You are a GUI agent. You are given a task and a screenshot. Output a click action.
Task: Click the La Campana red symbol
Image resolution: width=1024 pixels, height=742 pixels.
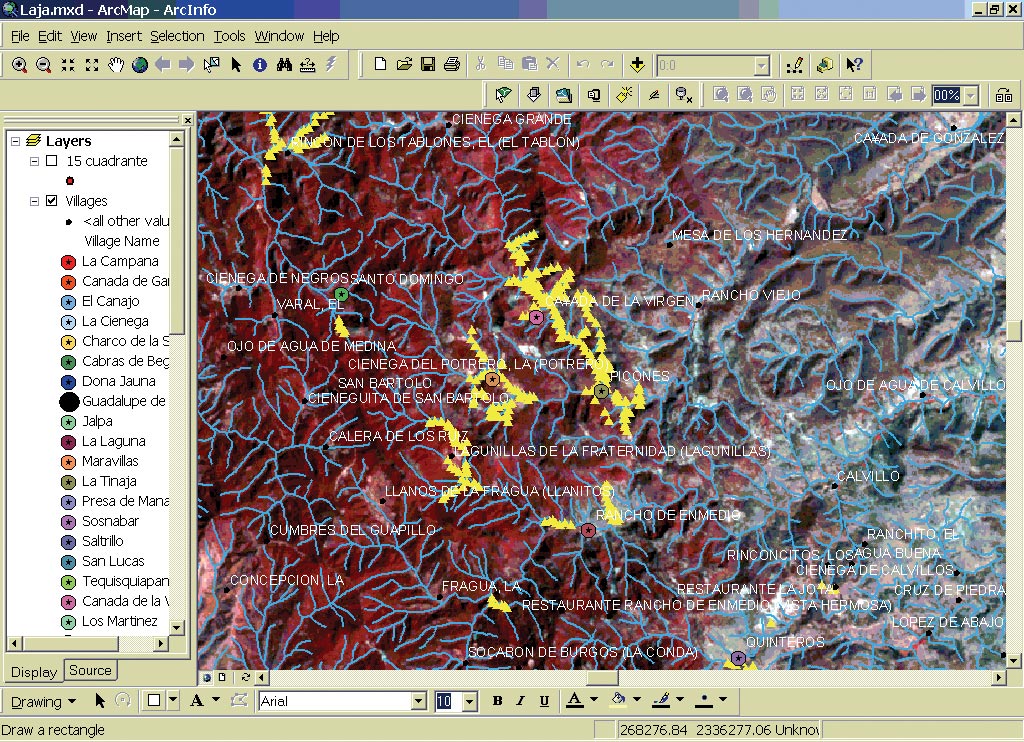[69, 262]
